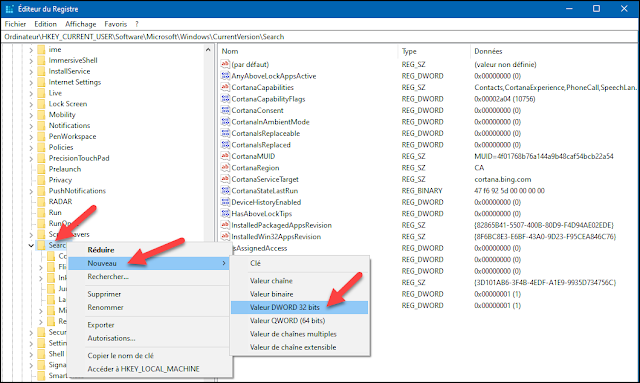Click the CortanaIsReplaceable value icon
The height and width of the screenshot is (383, 640).
pyautogui.click(x=225, y=133)
